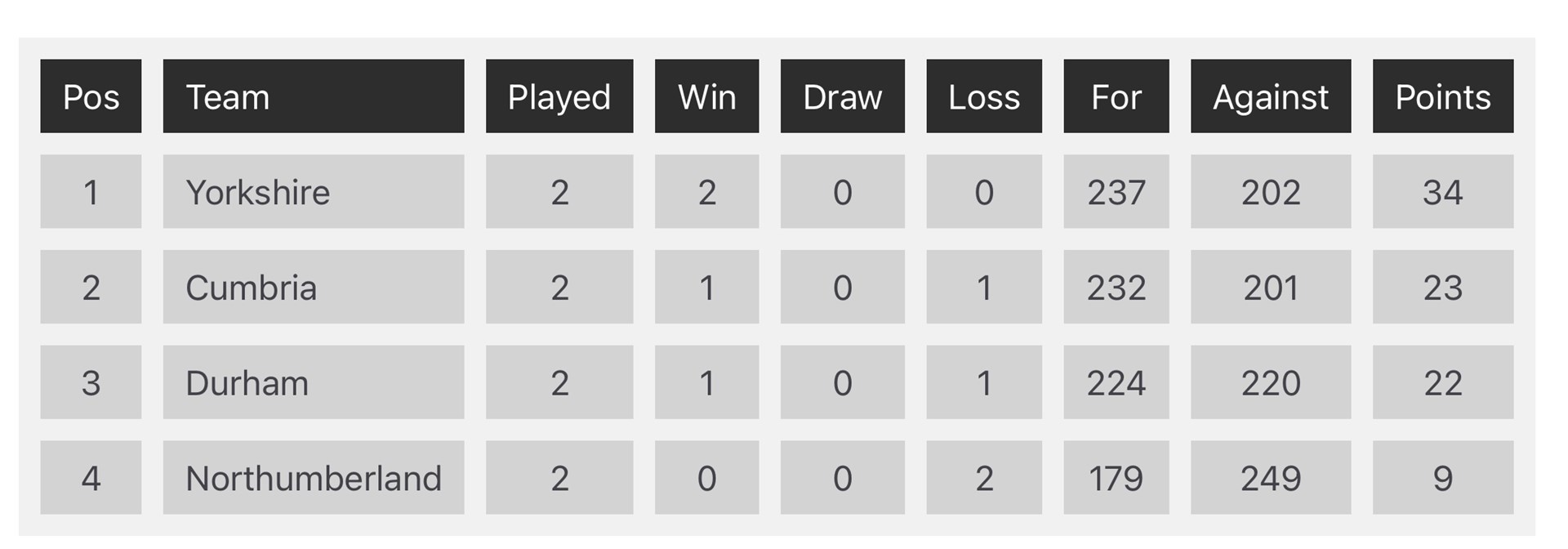The width and height of the screenshot is (1568, 549).
Task: Select the Northumberland team cell
Action: (314, 478)
